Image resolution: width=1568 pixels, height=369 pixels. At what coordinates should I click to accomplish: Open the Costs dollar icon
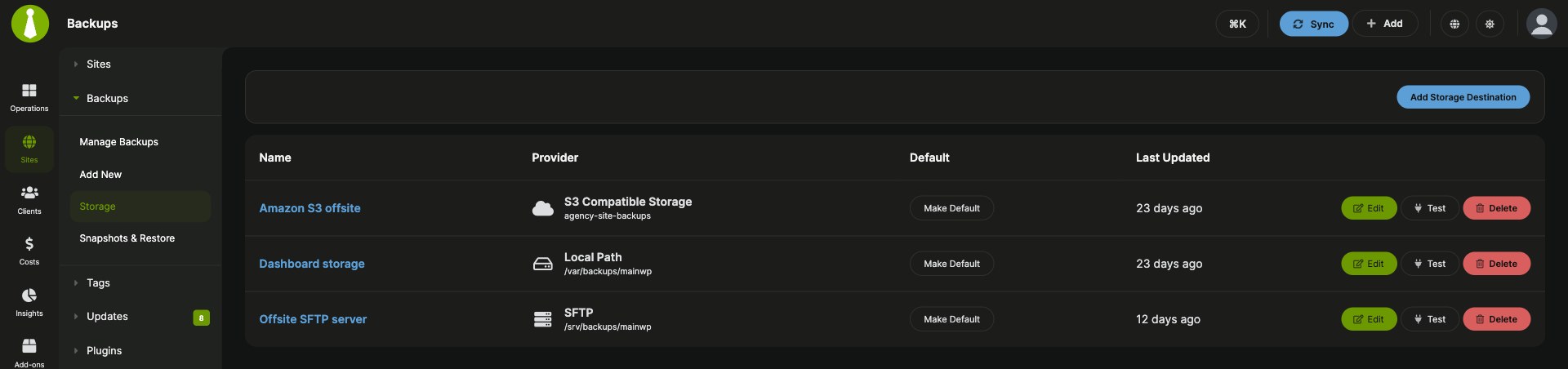pos(29,251)
